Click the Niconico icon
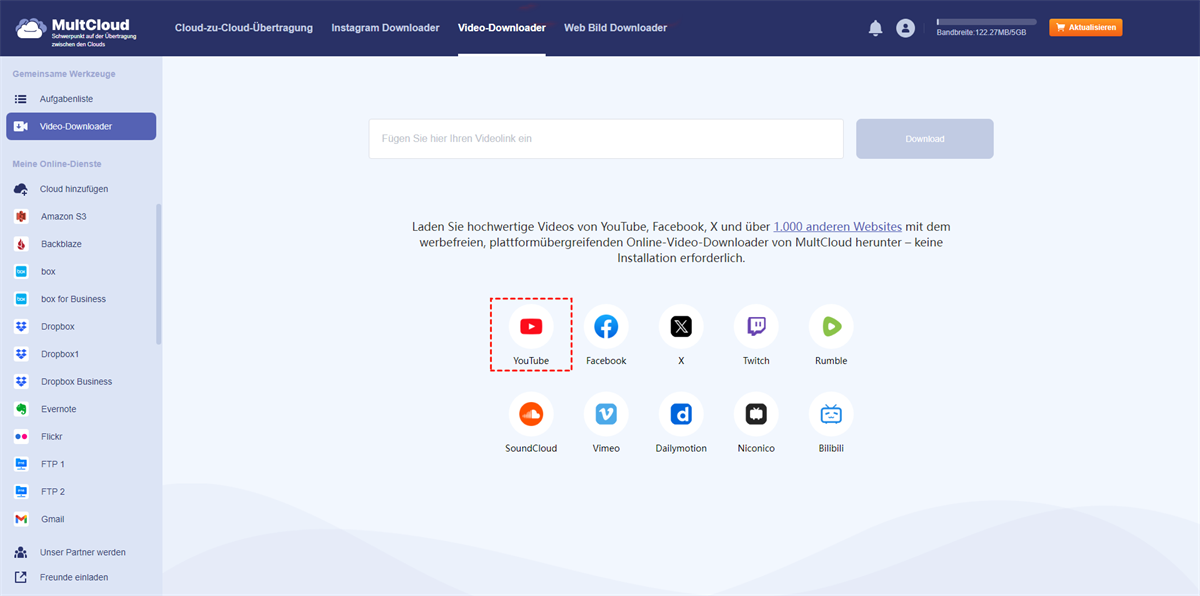The height and width of the screenshot is (596, 1200). (x=756, y=414)
